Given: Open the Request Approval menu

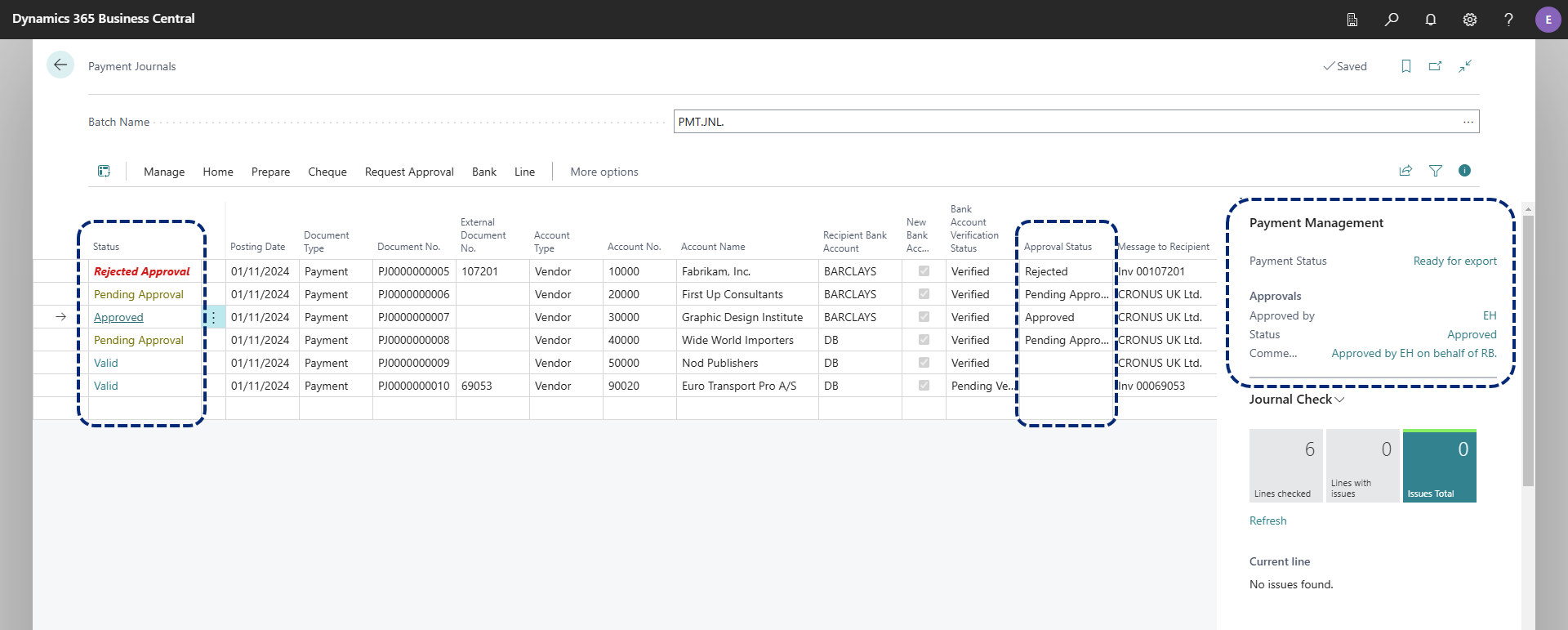Looking at the screenshot, I should 409,172.
